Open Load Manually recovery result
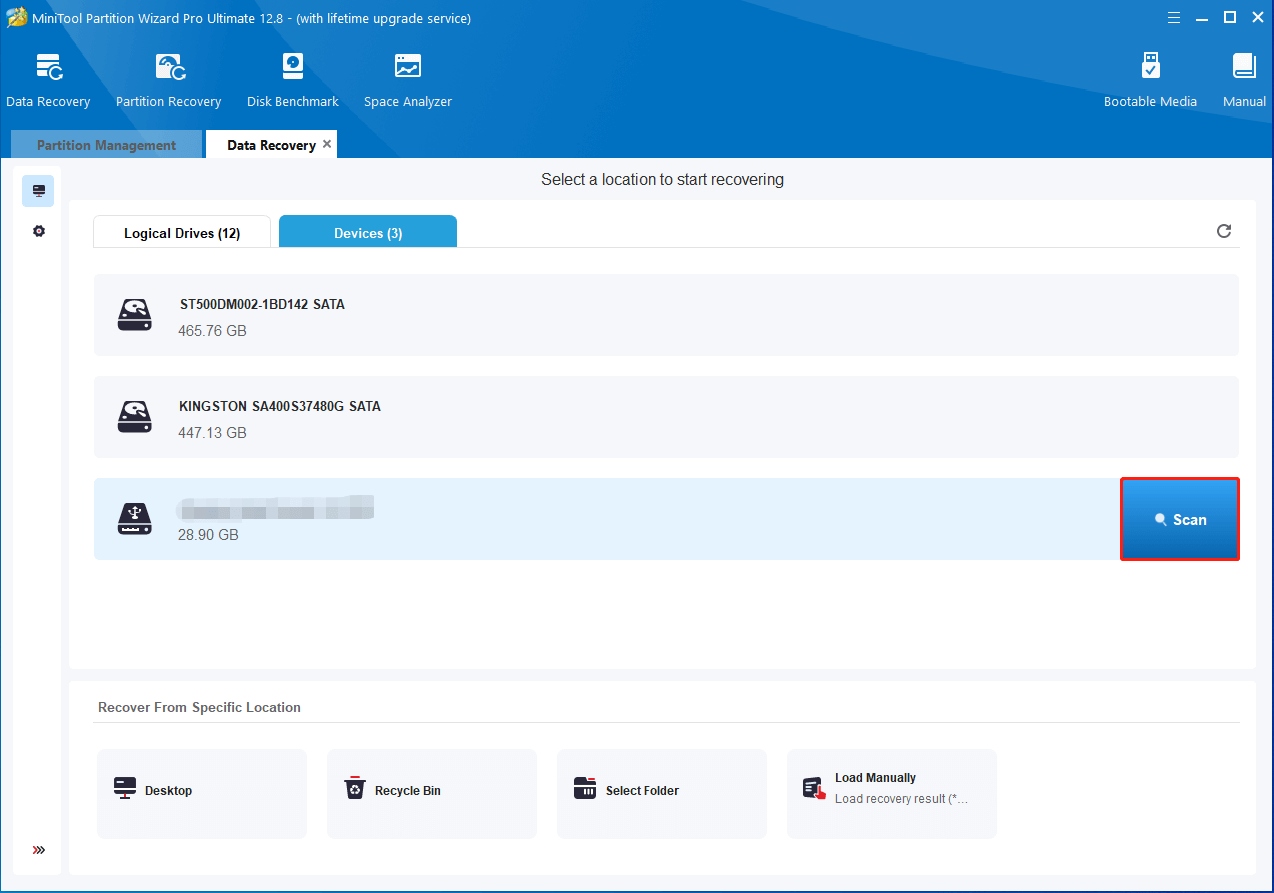The height and width of the screenshot is (893, 1274). click(892, 794)
